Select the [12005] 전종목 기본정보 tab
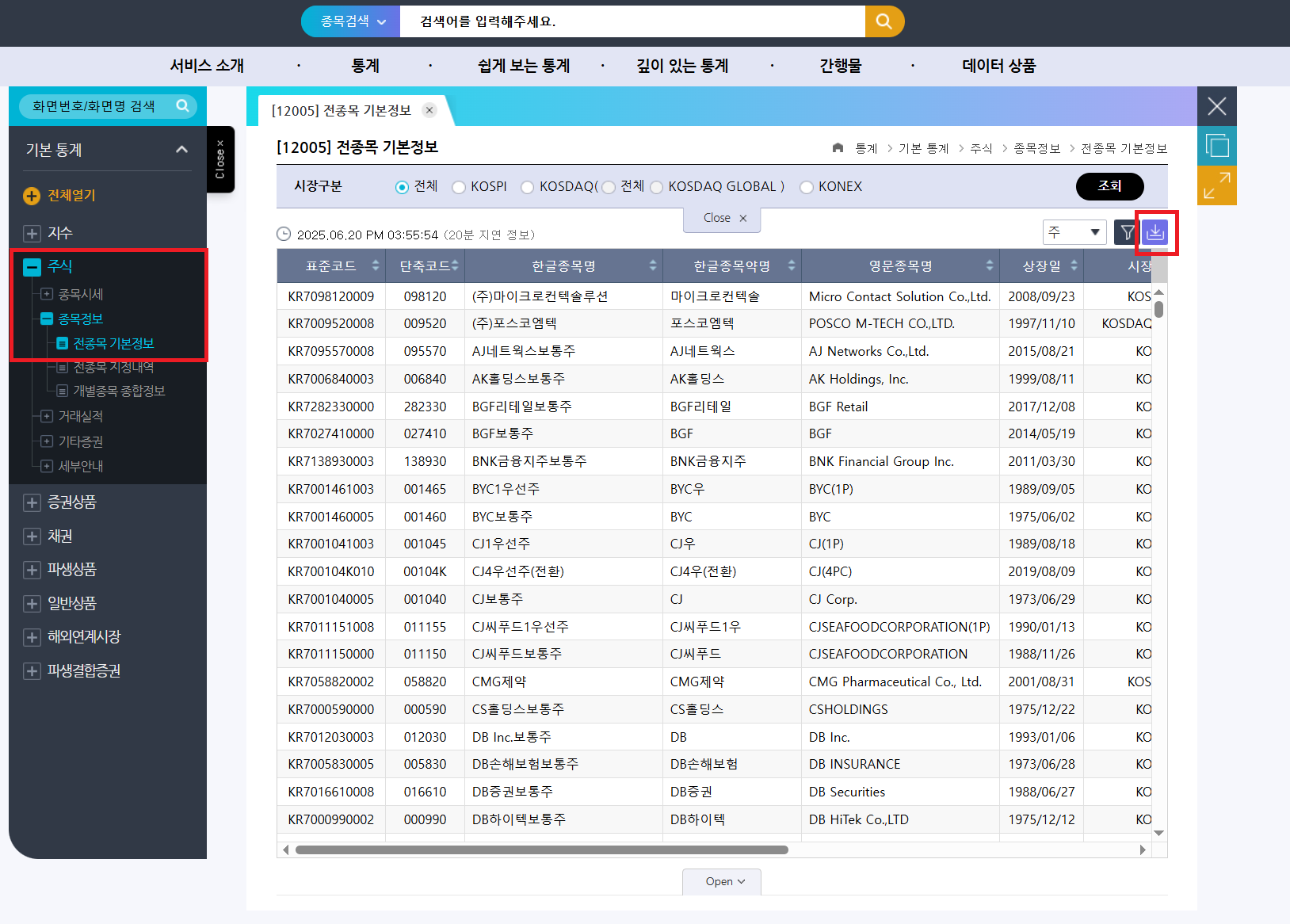The image size is (1290, 924). (342, 110)
